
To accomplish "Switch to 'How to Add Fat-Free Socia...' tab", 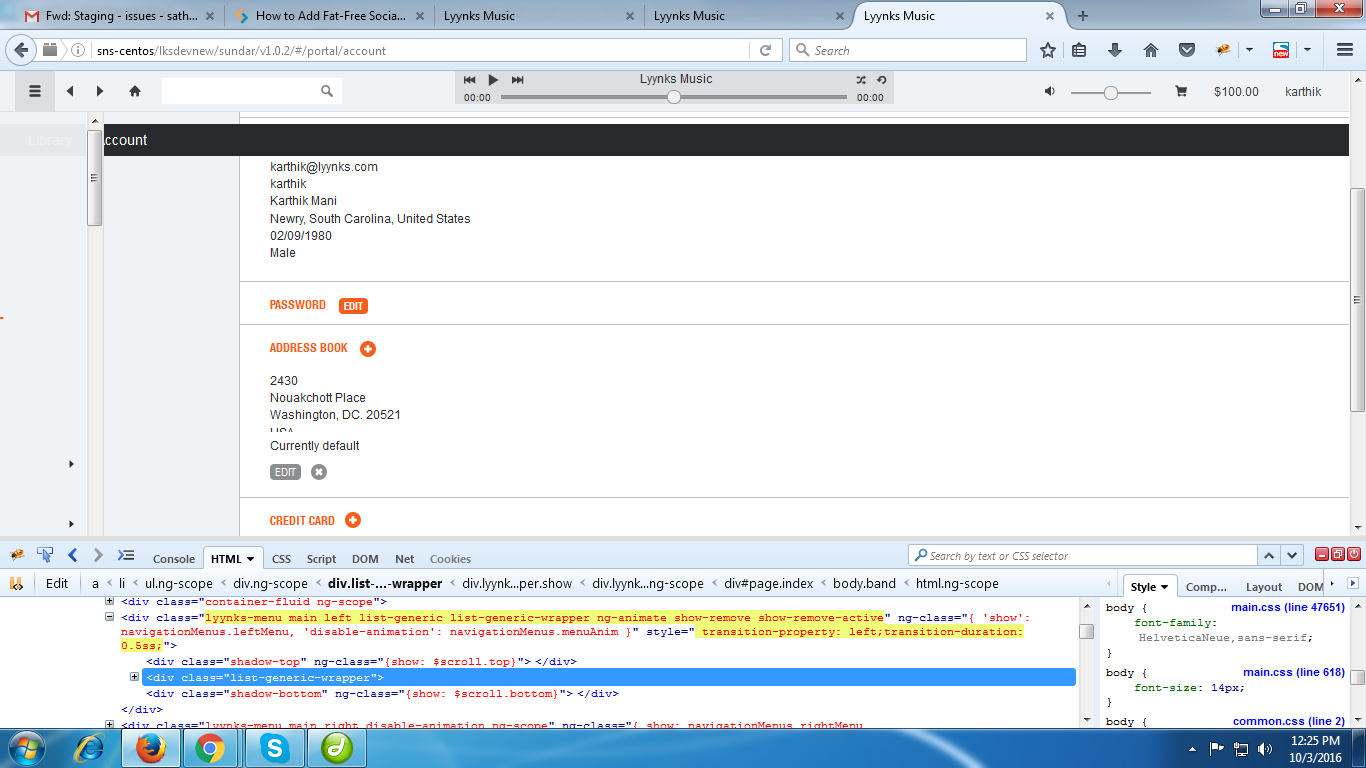I will [x=330, y=16].
